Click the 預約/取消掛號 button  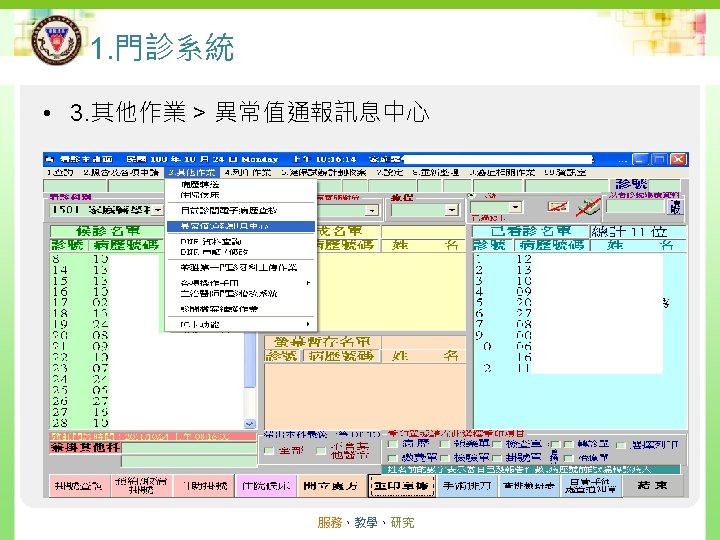click(x=141, y=485)
